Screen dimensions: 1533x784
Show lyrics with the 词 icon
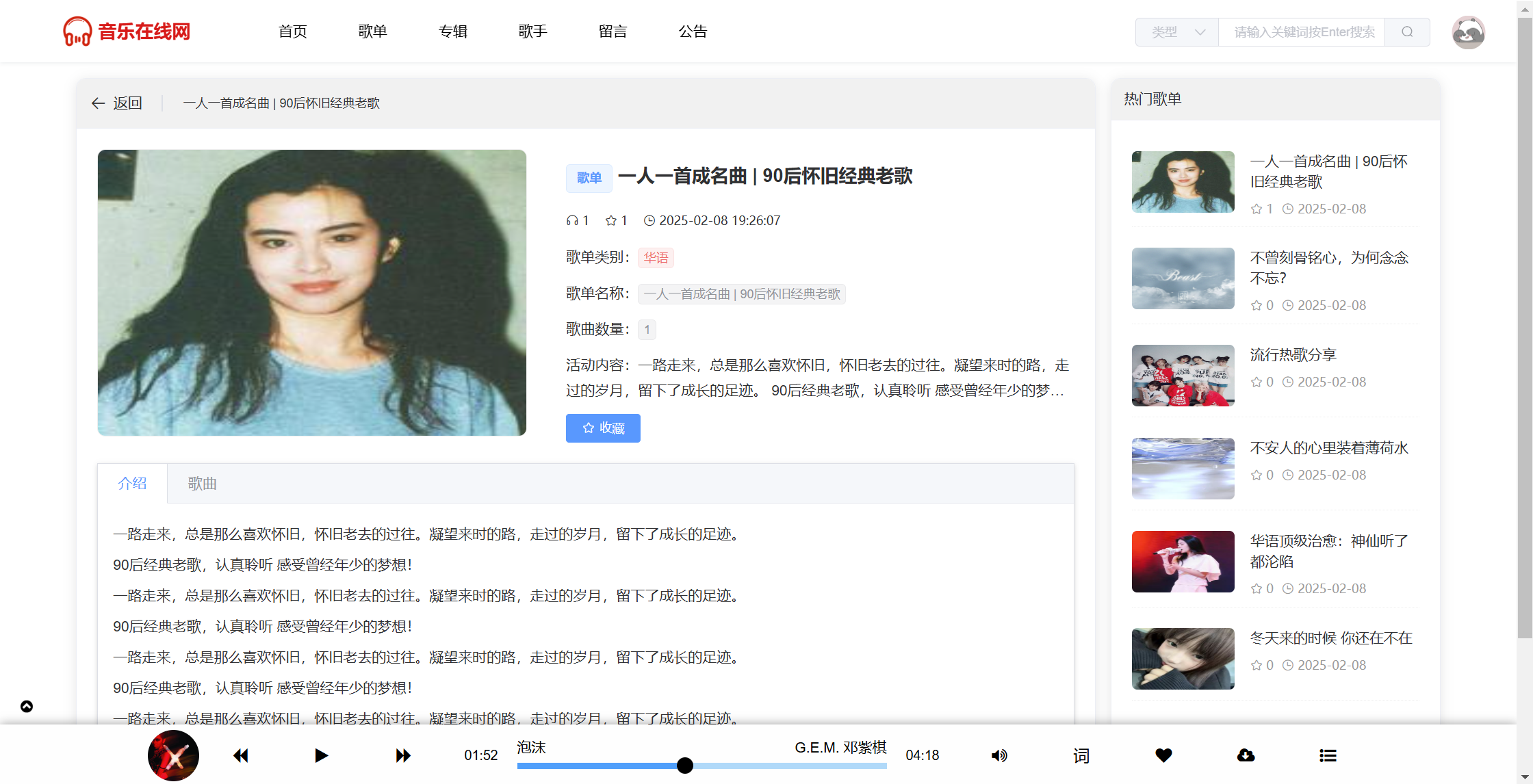(x=1081, y=755)
